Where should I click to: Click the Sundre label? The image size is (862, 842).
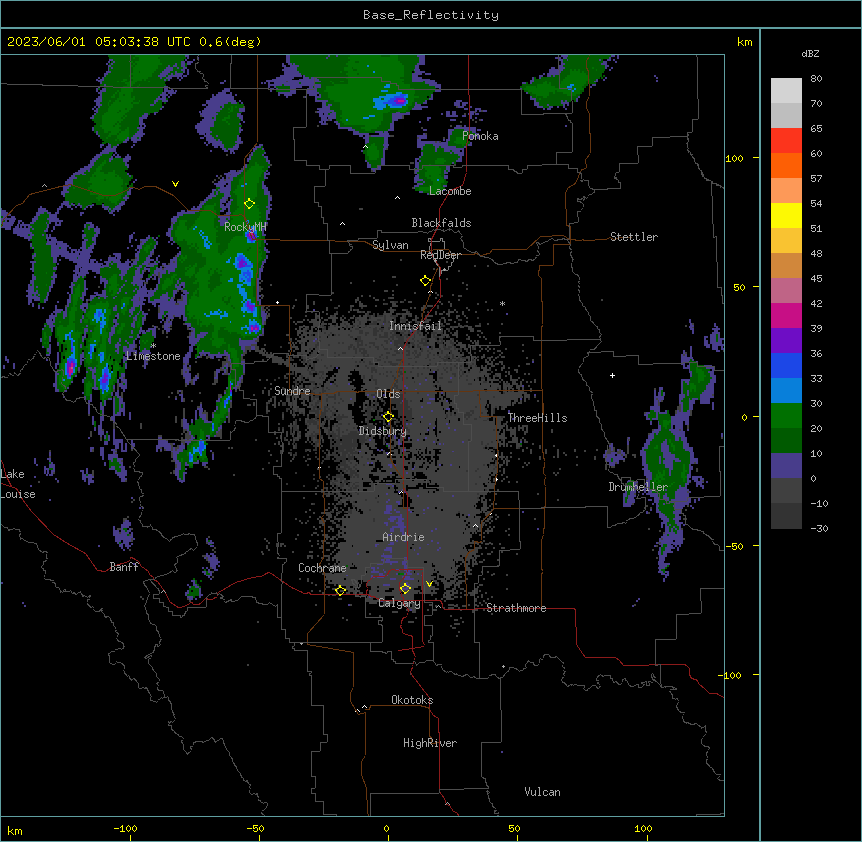point(292,391)
